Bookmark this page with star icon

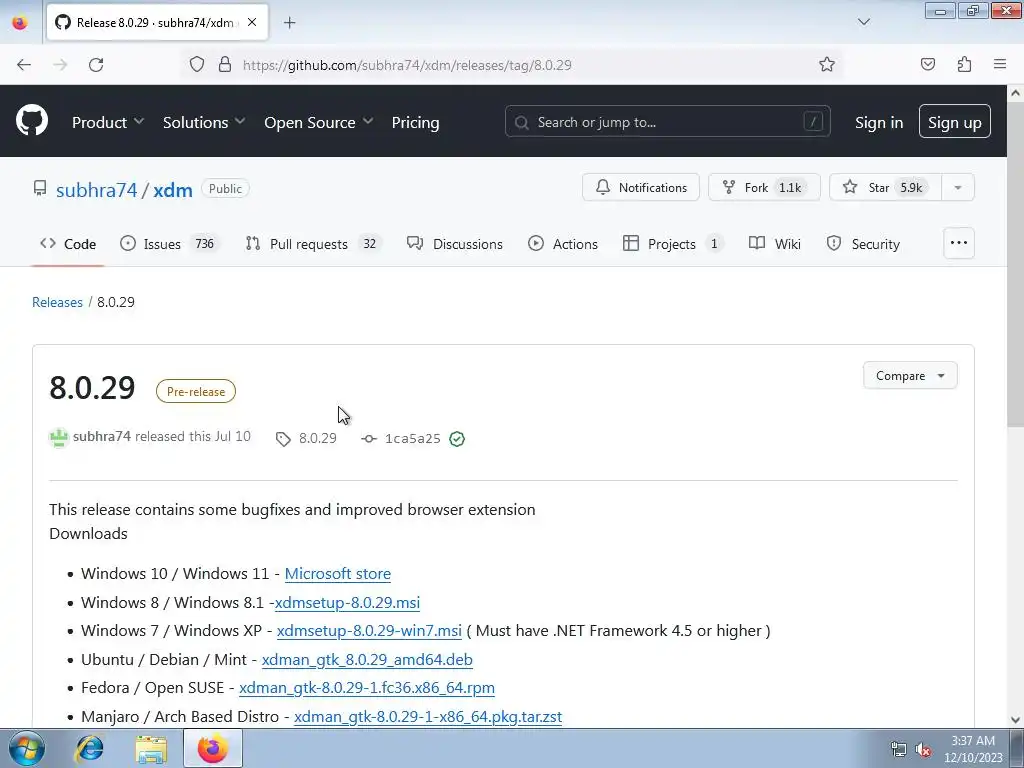pyautogui.click(x=827, y=65)
